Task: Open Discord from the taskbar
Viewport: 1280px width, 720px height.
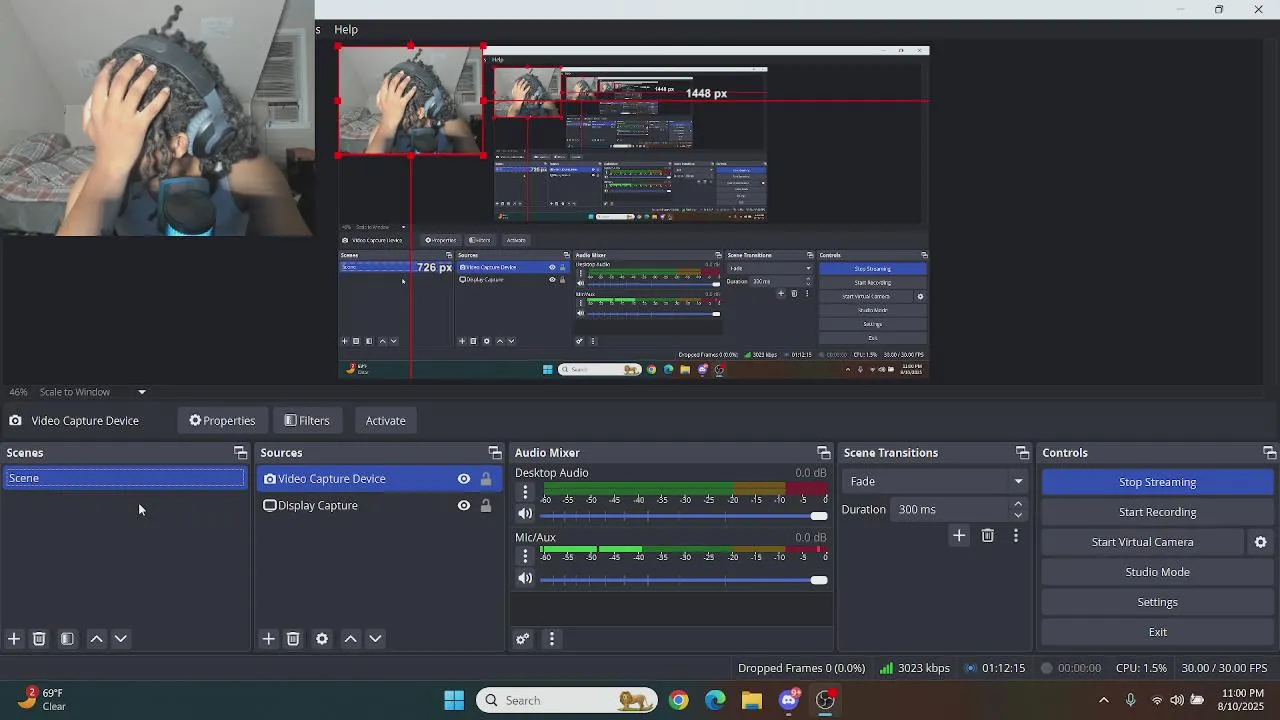Action: 789,700
